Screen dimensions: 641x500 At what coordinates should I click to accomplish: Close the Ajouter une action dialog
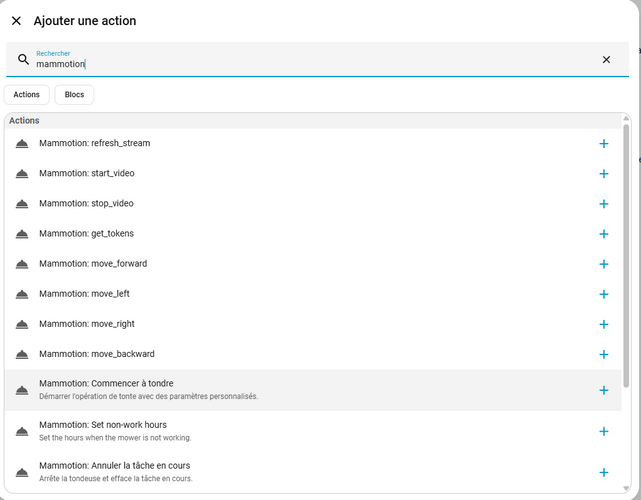(16, 21)
